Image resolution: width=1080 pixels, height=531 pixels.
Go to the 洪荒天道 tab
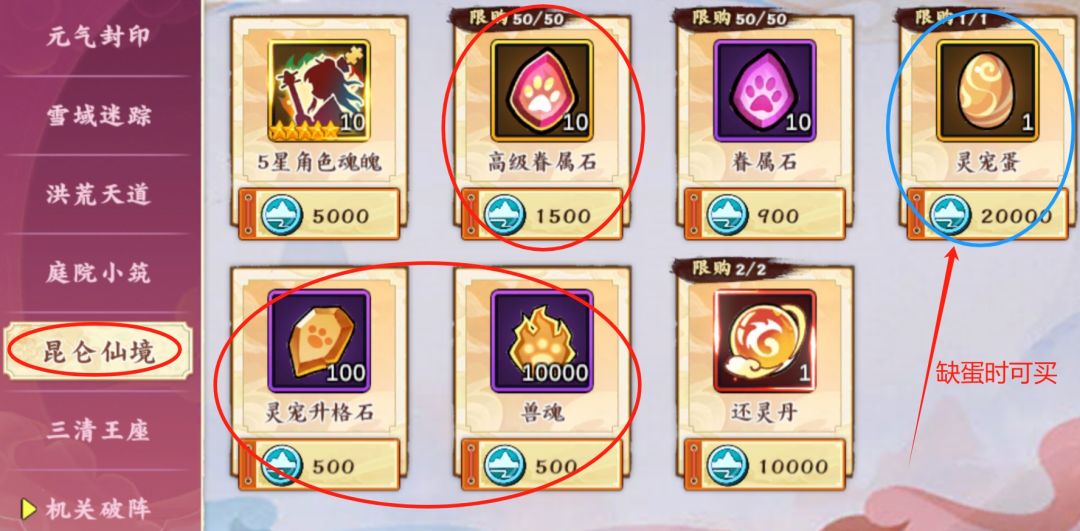(x=97, y=194)
